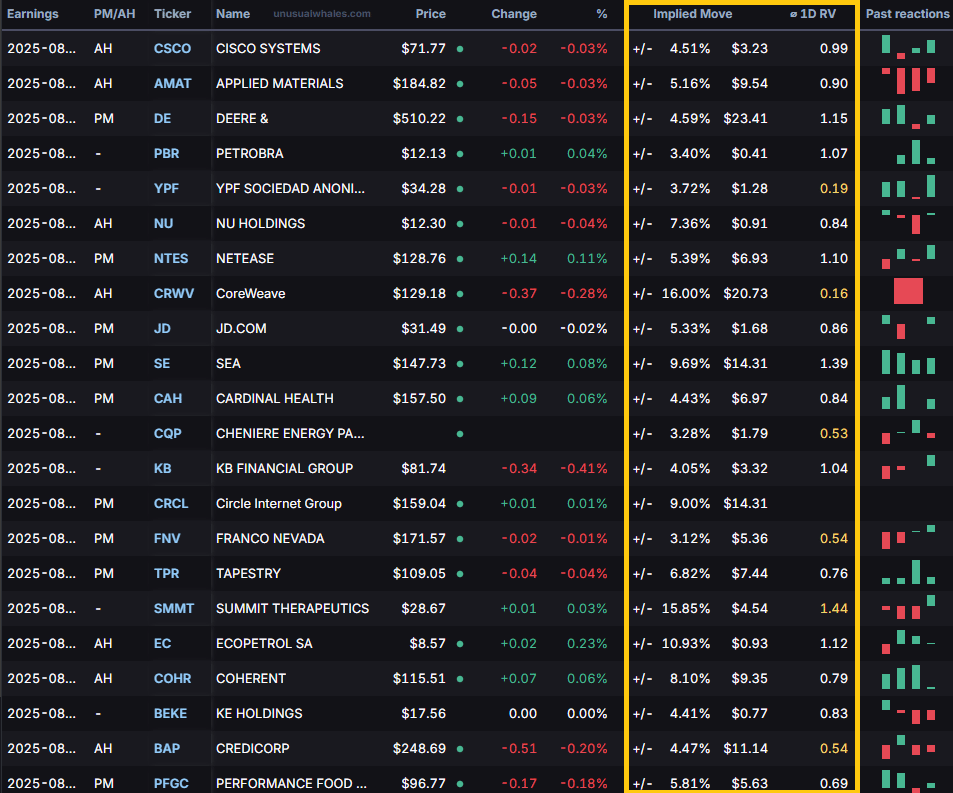
Task: Open the KB ticker link
Action: tap(162, 469)
